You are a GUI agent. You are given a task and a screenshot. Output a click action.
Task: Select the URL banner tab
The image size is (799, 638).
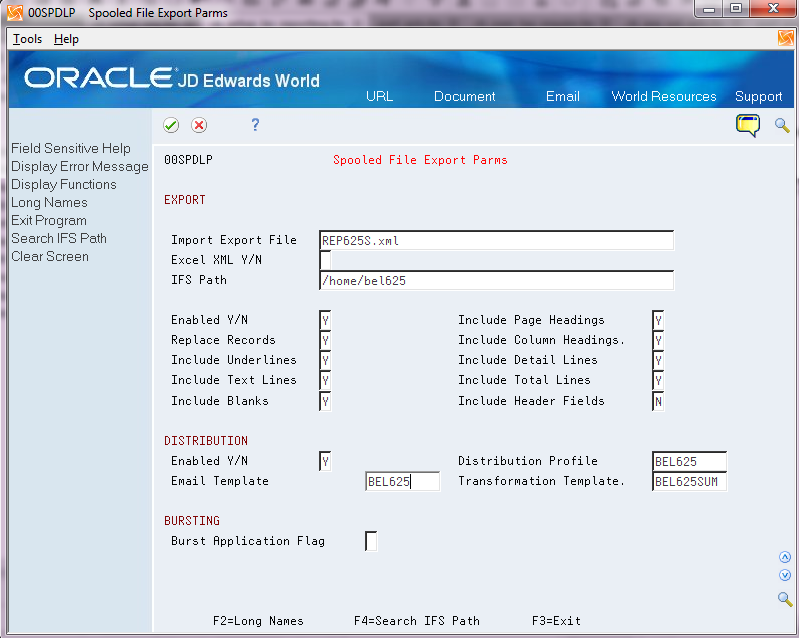click(379, 96)
